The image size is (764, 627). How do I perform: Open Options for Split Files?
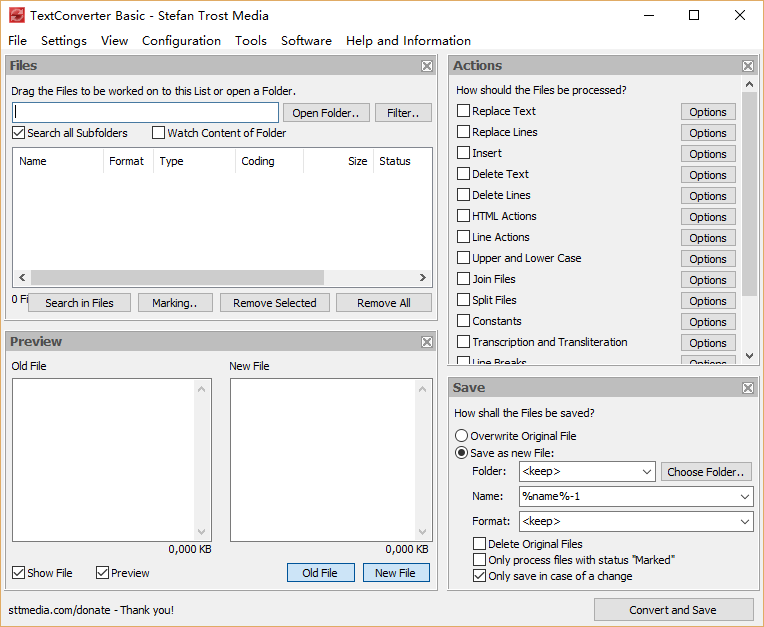pos(708,301)
